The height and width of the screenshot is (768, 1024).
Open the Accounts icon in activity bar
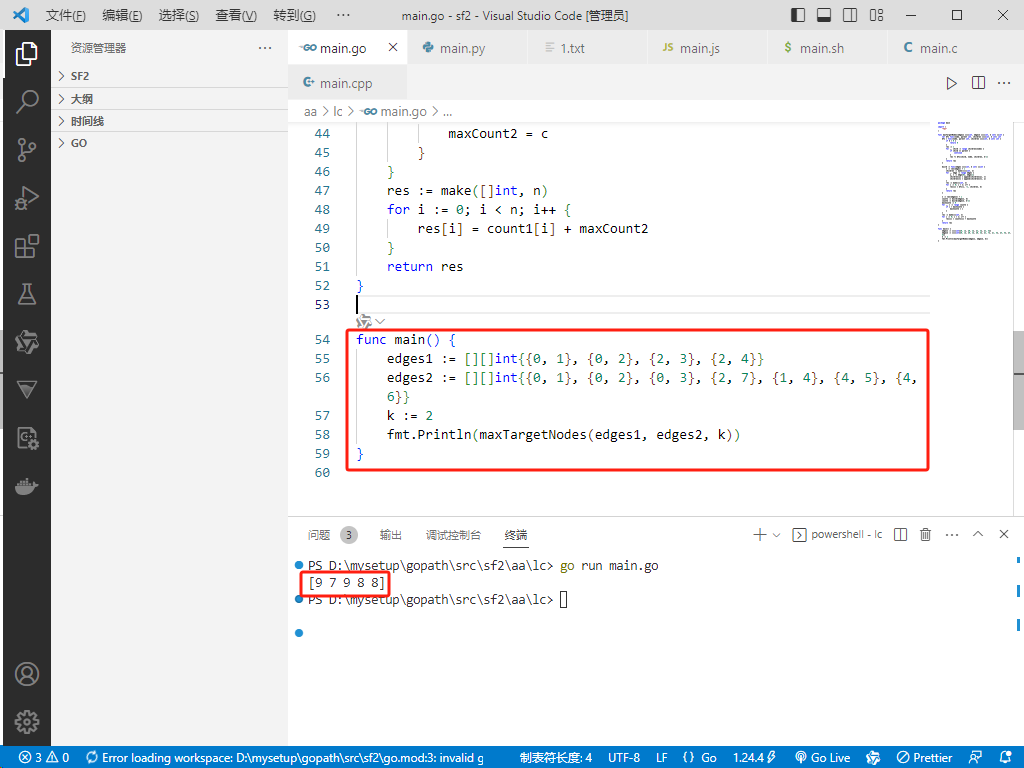(x=27, y=674)
